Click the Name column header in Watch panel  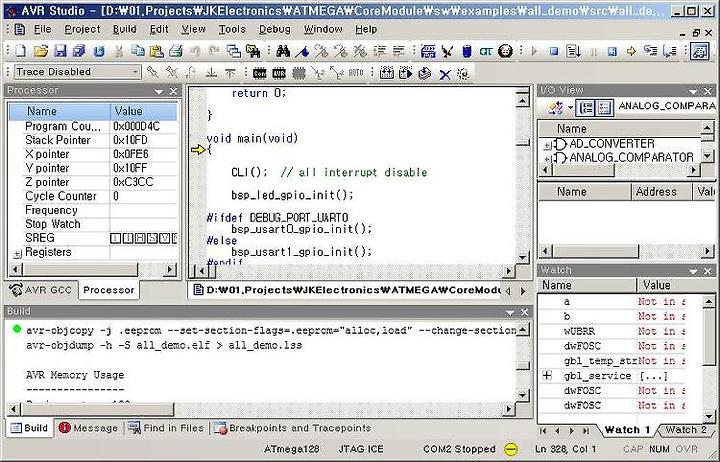[587, 285]
